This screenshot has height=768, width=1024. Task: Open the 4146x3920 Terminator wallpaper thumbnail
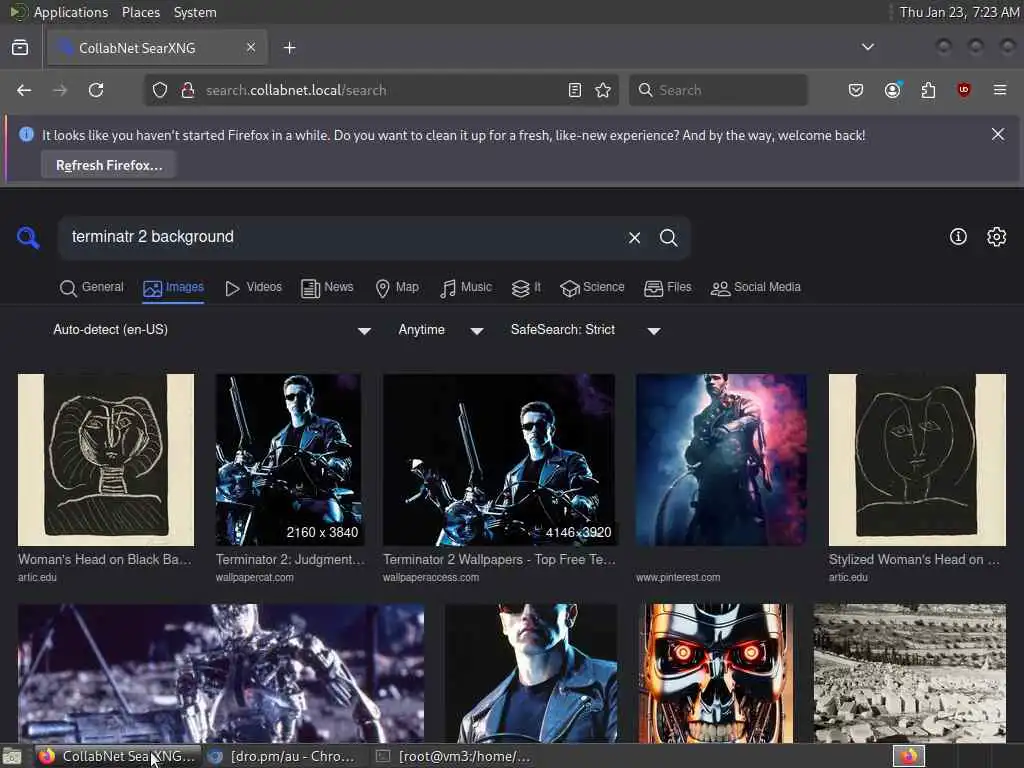click(499, 460)
